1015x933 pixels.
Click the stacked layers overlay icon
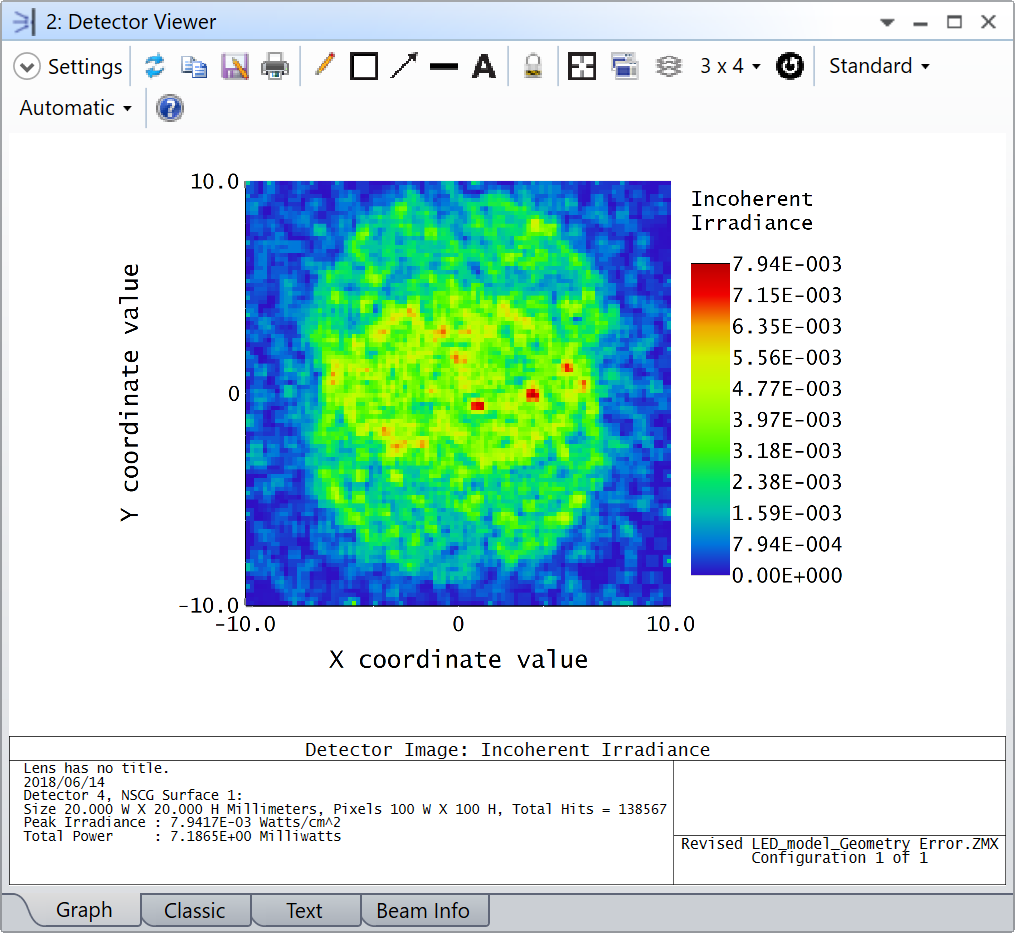click(669, 66)
